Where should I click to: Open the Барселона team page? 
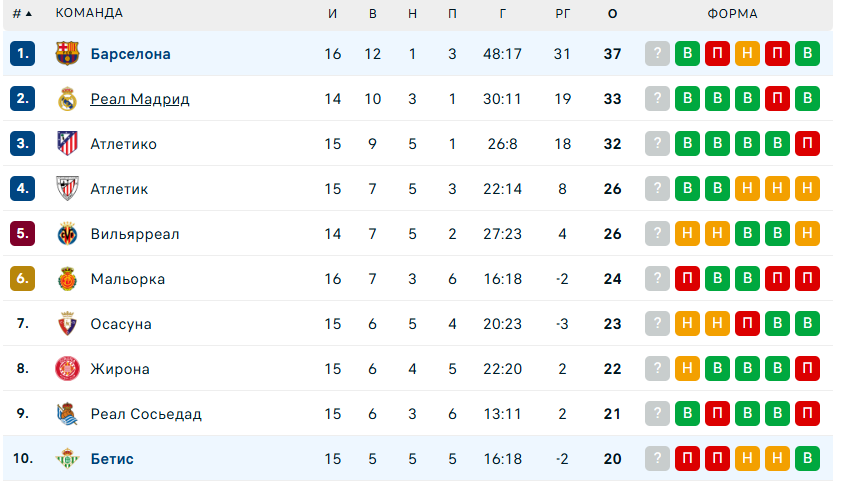130,54
